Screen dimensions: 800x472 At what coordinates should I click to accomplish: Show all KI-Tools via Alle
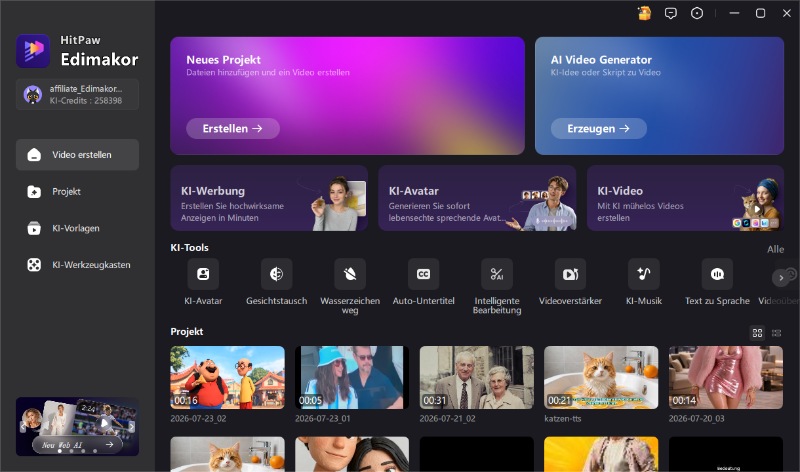click(x=776, y=250)
